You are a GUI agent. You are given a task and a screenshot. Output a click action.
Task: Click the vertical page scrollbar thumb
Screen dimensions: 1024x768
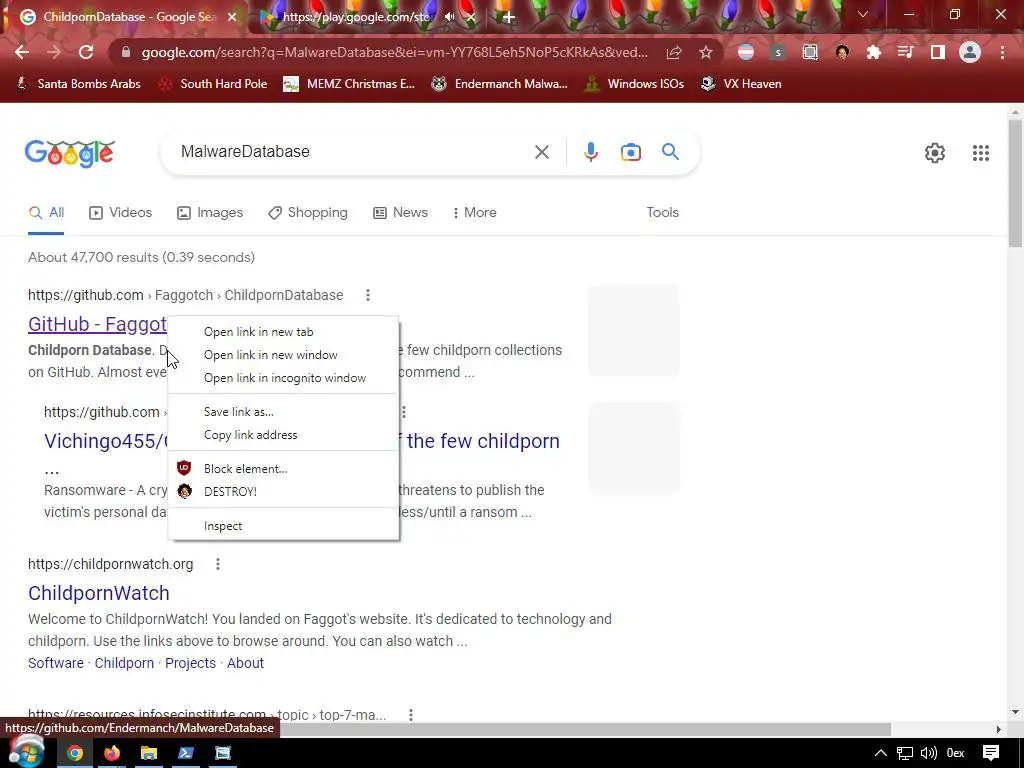coord(1015,184)
